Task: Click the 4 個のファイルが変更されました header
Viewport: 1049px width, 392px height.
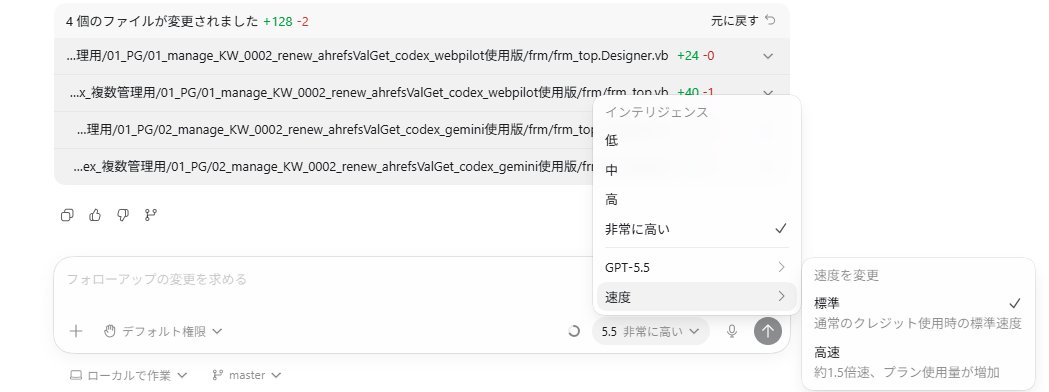Action: click(162, 21)
